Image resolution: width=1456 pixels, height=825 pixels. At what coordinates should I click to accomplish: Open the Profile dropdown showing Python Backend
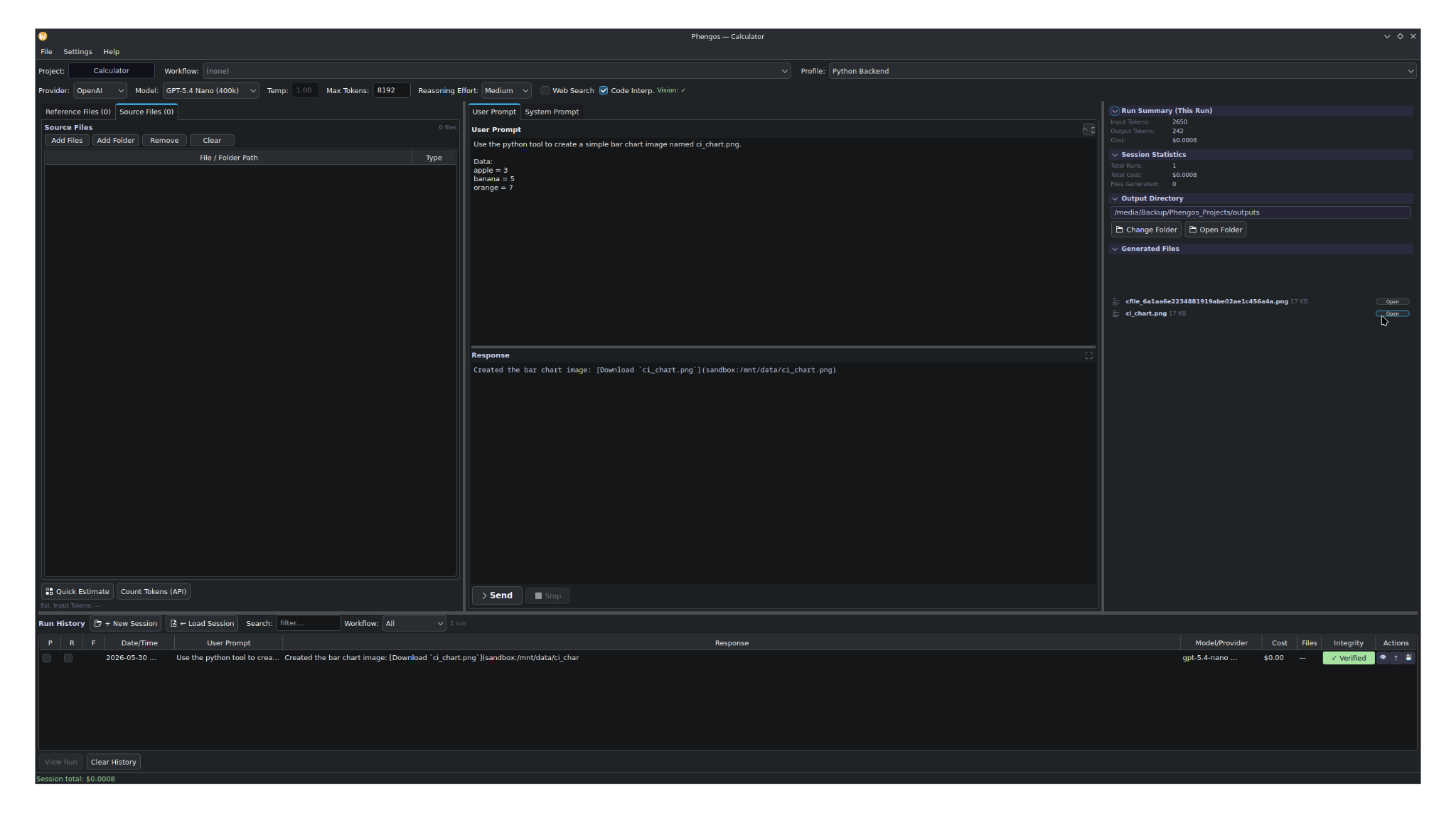[1123, 71]
